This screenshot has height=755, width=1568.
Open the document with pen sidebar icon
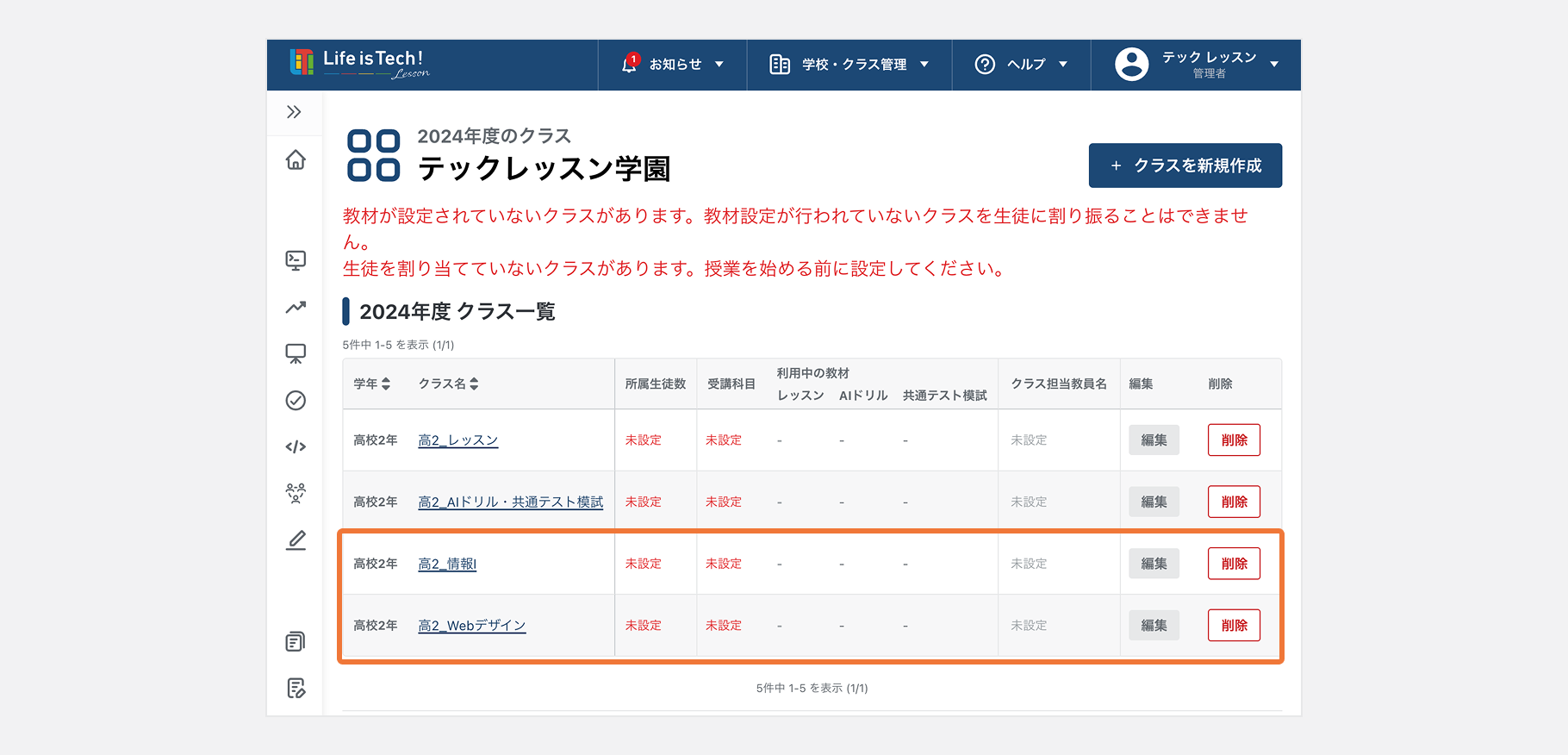tap(296, 688)
